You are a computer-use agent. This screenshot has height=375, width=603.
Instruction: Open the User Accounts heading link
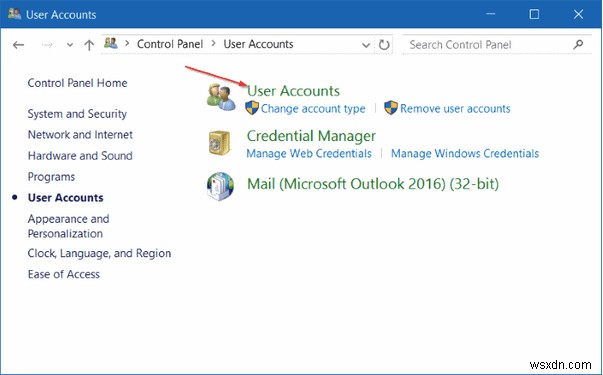tap(293, 91)
